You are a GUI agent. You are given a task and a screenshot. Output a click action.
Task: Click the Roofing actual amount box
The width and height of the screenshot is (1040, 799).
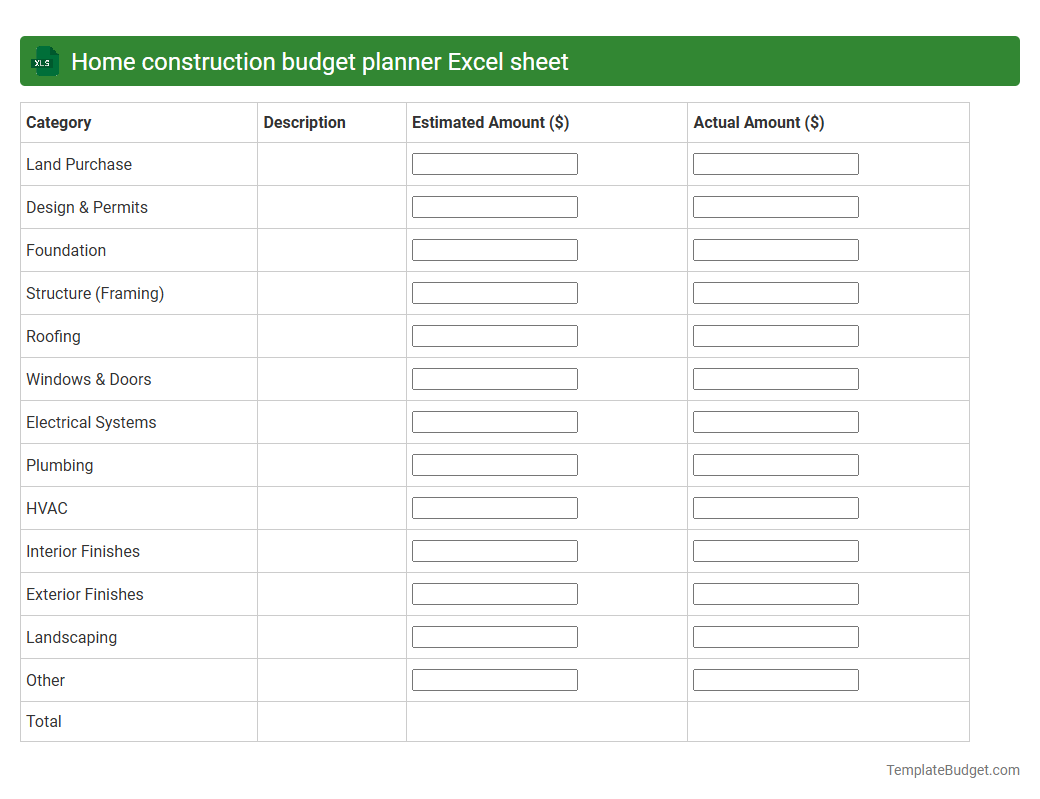point(775,335)
